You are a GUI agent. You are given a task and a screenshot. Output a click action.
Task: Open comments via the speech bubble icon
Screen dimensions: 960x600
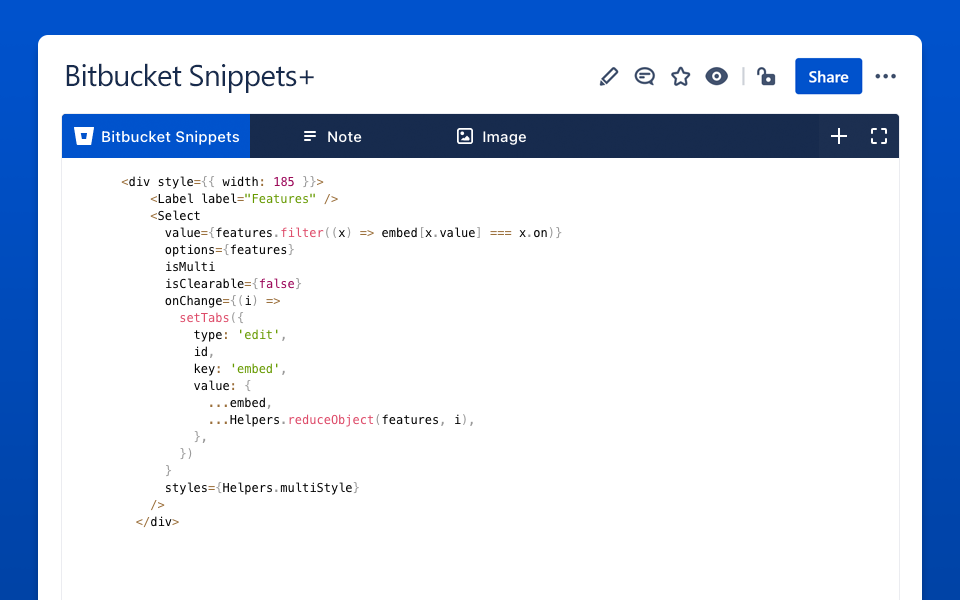[645, 76]
